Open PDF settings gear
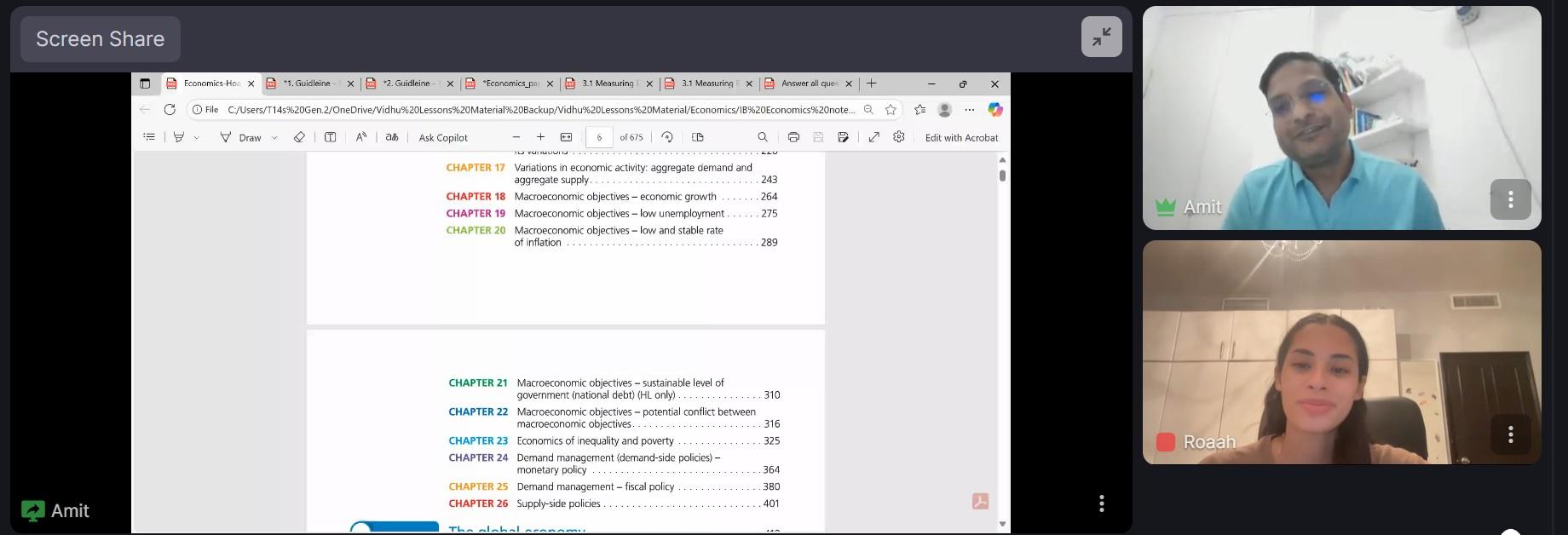Viewport: 1568px width, 535px height. (x=899, y=137)
